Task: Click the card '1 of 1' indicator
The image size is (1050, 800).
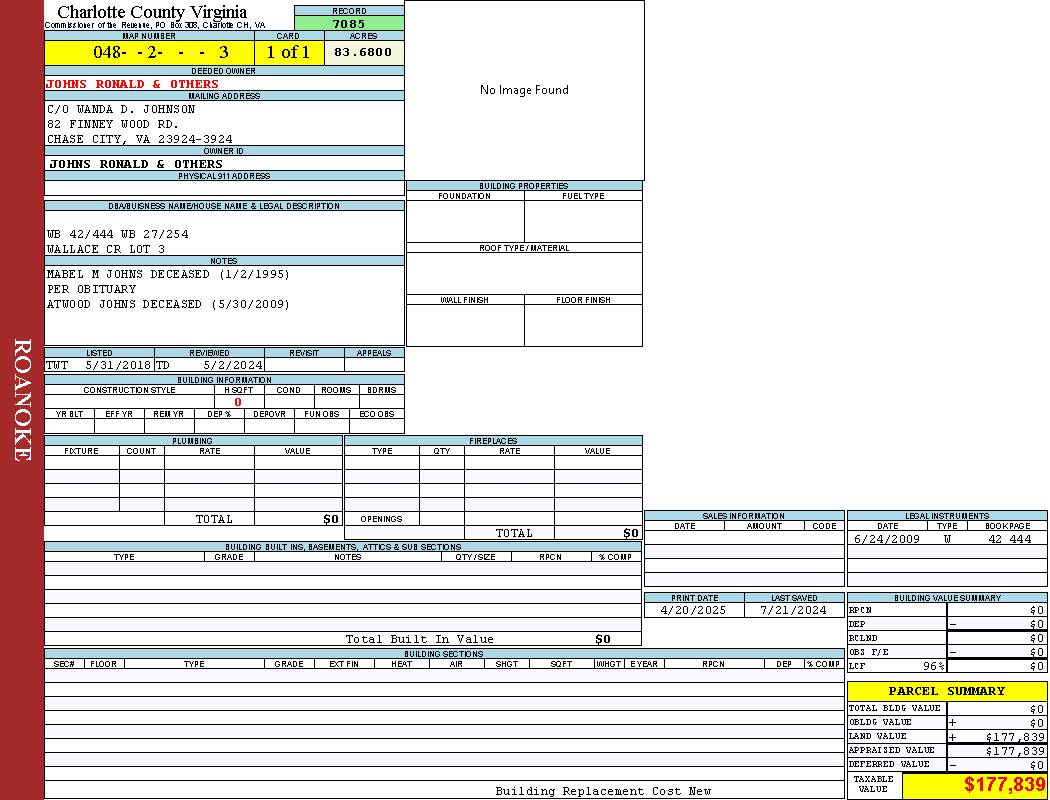Action: coord(288,52)
